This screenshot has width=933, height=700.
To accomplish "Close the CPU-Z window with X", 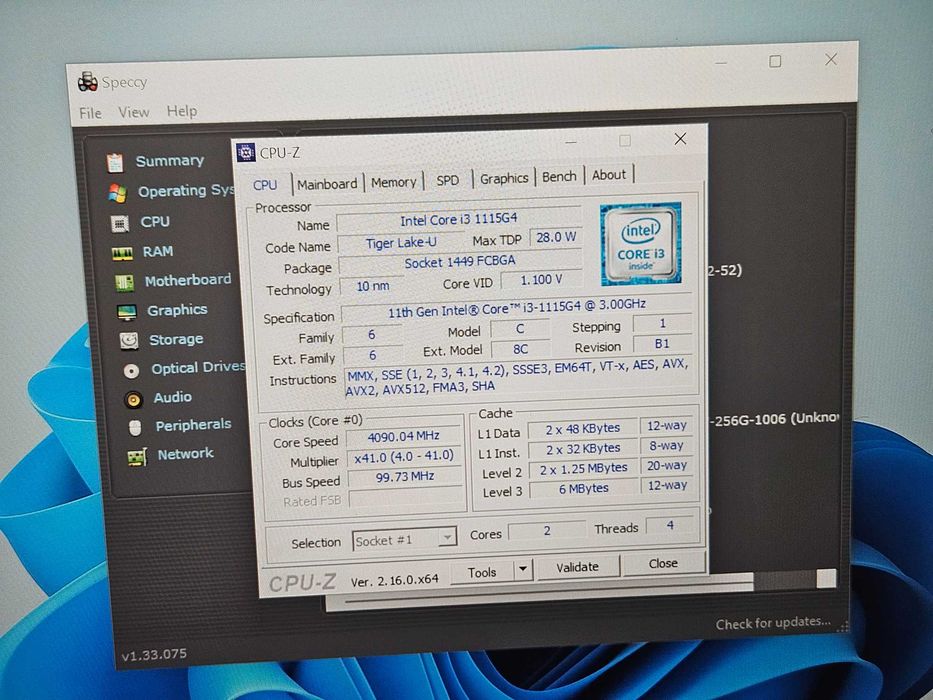I will click(x=680, y=139).
